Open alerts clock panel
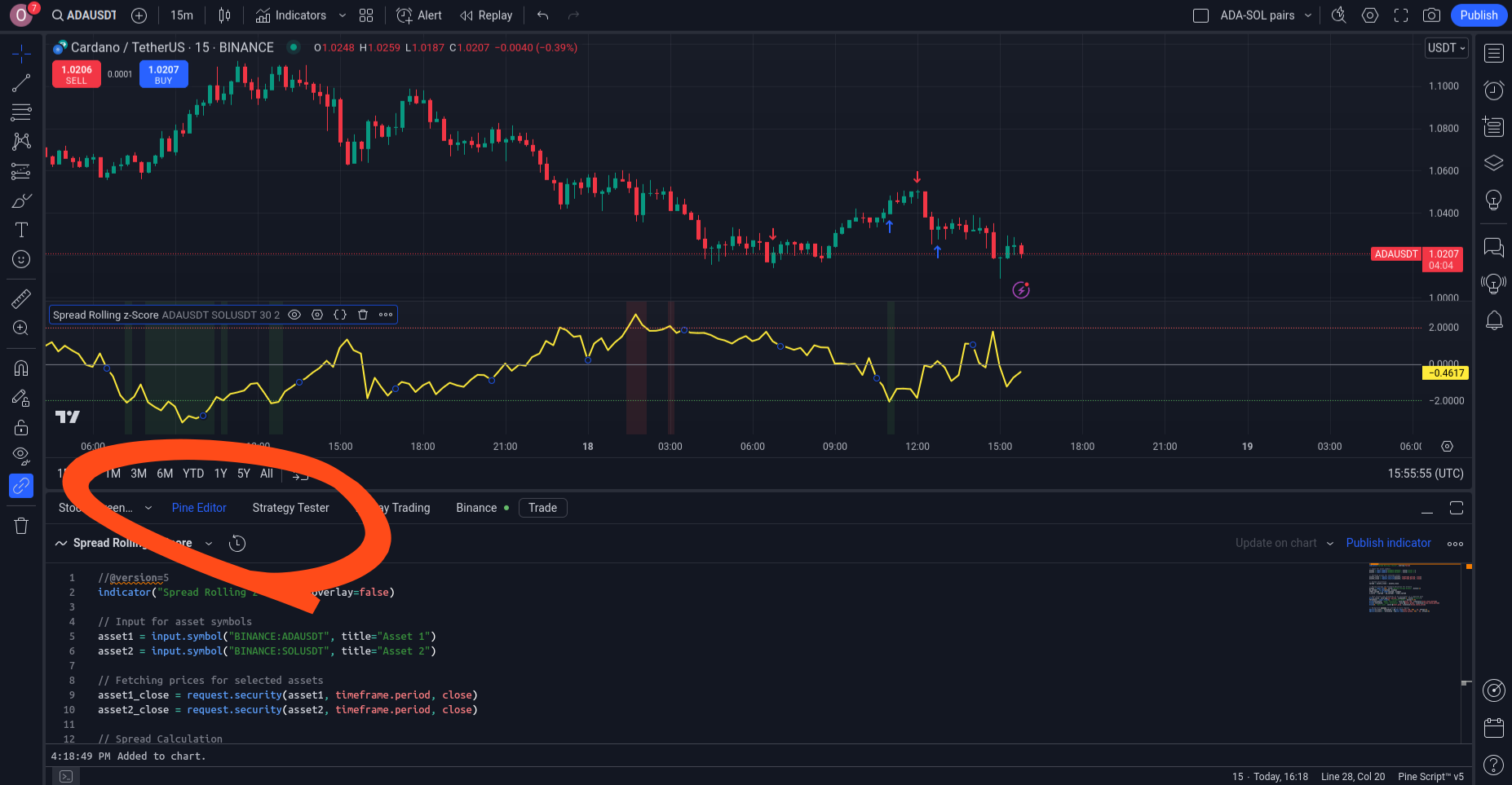 click(1494, 90)
